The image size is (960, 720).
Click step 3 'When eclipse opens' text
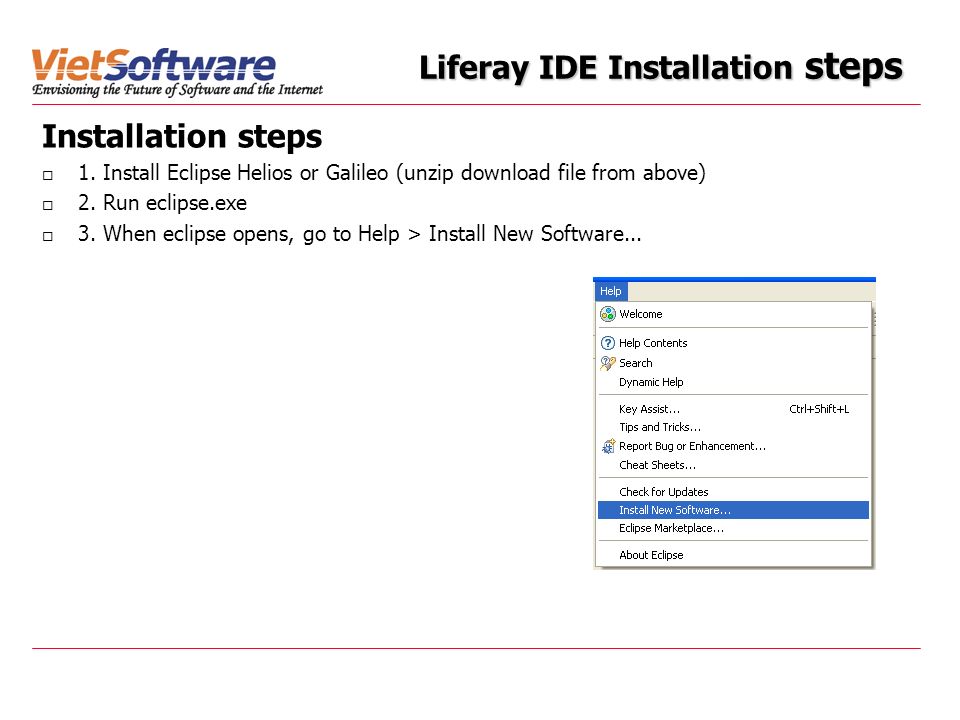359,234
